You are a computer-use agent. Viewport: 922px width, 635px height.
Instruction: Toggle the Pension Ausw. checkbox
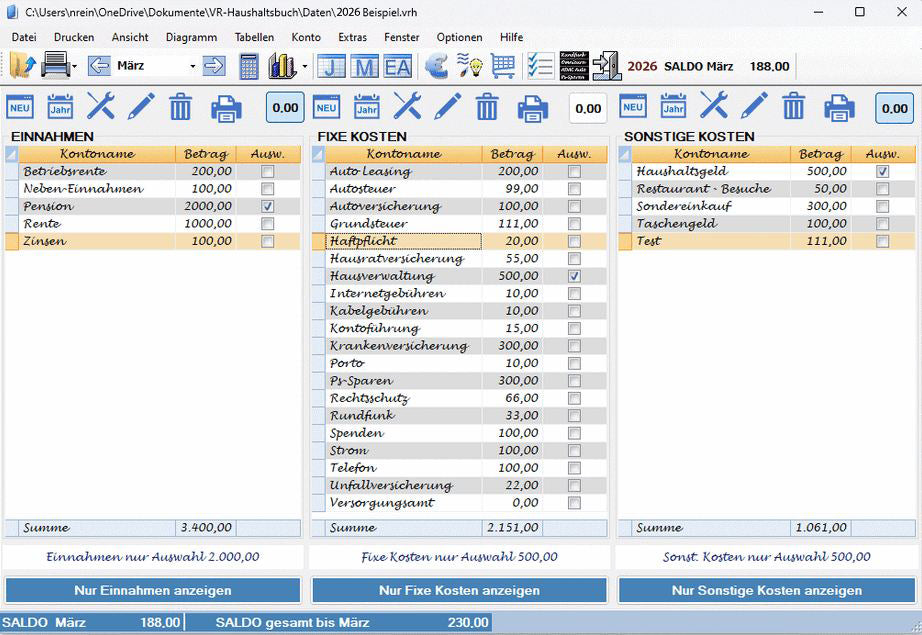tap(267, 206)
